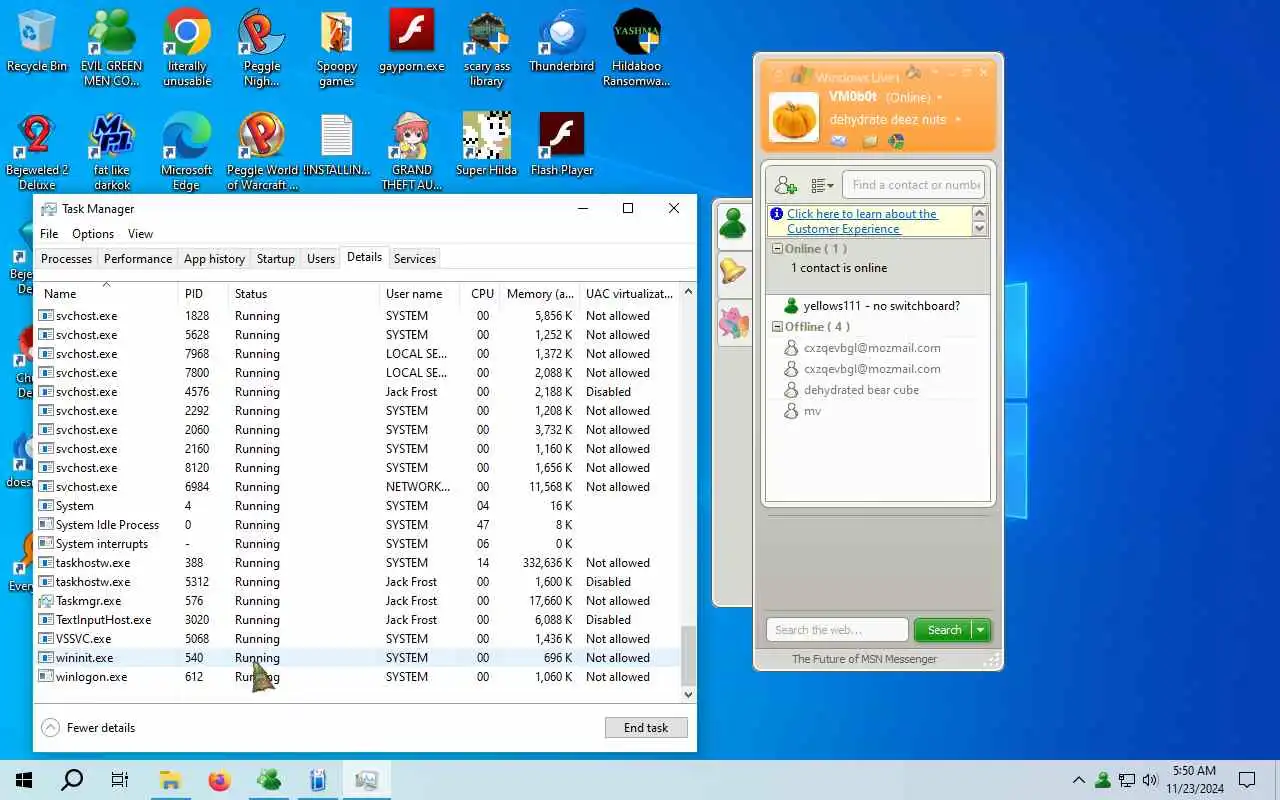This screenshot has width=1280, height=800.
Task: Open Peggle World of Warcraft shortcut
Action: tap(262, 152)
